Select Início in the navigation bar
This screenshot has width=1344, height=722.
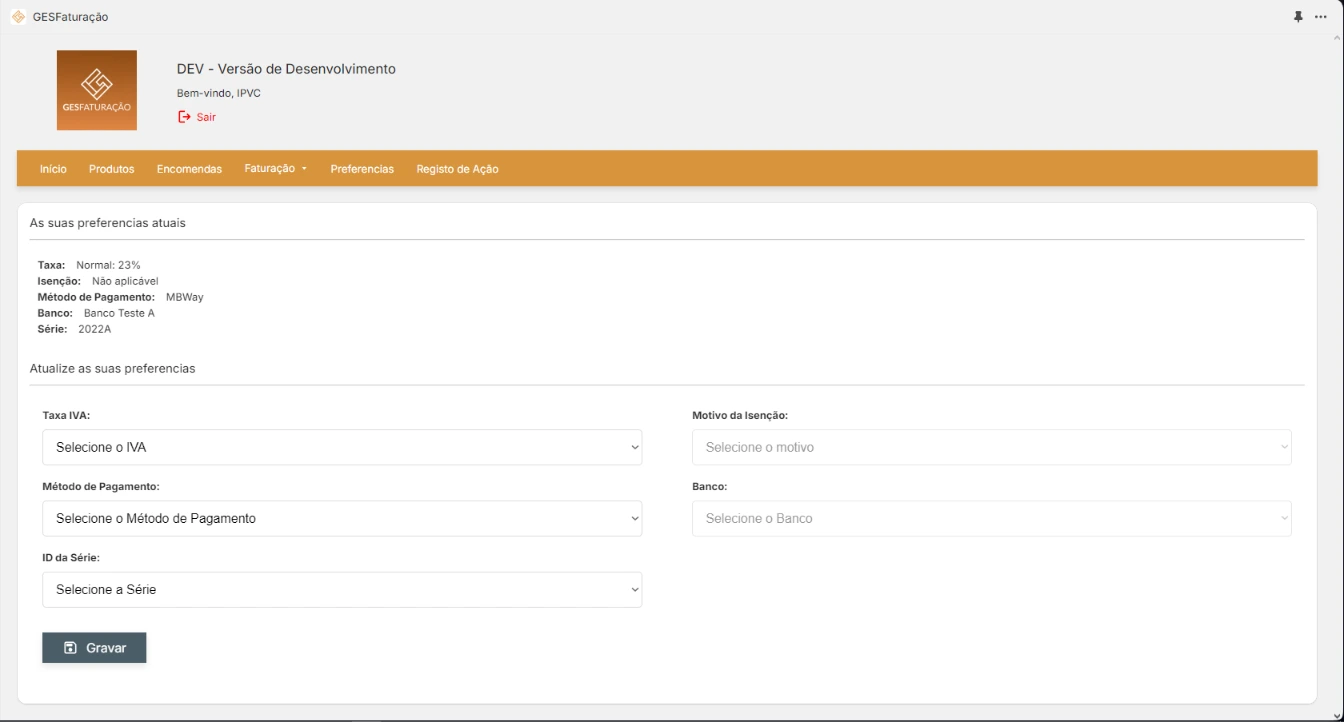click(52, 169)
